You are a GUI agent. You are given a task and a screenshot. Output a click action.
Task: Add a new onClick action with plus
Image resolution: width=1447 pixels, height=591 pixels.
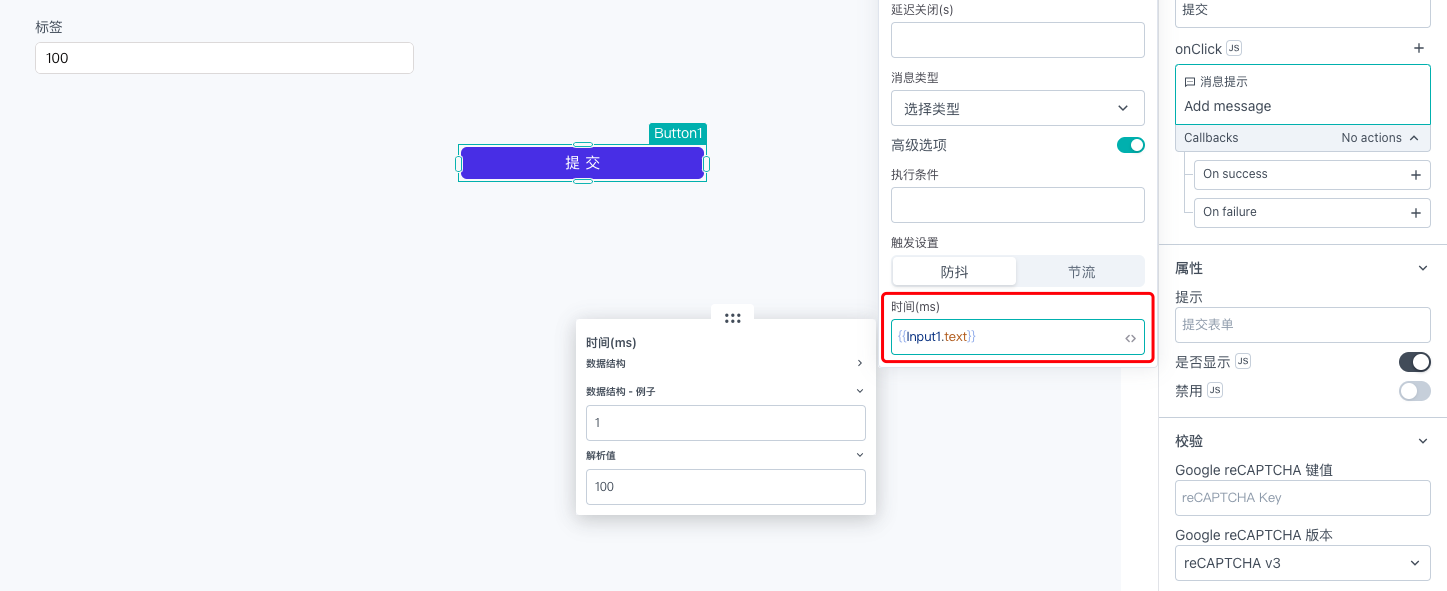(x=1418, y=48)
